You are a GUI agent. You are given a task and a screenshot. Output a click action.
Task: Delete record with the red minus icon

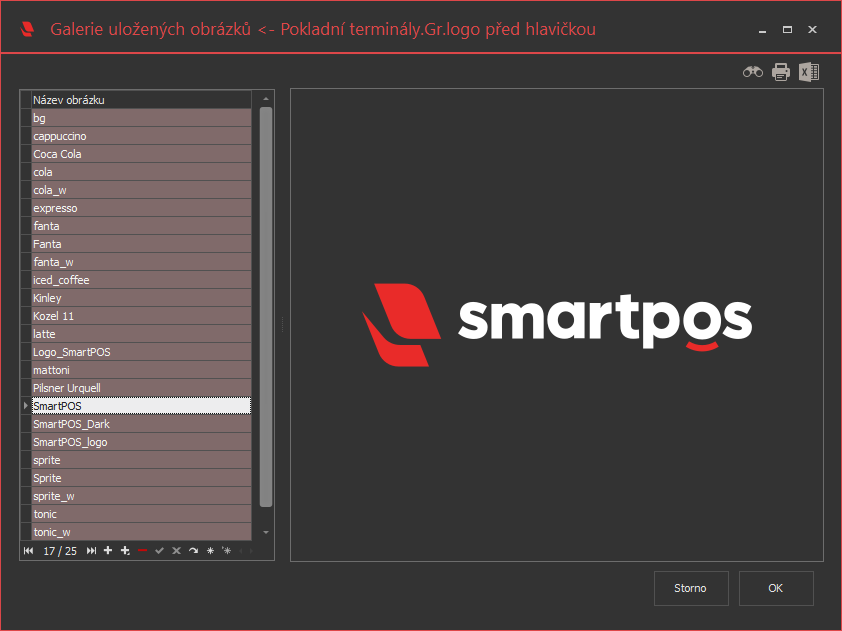[142, 550]
